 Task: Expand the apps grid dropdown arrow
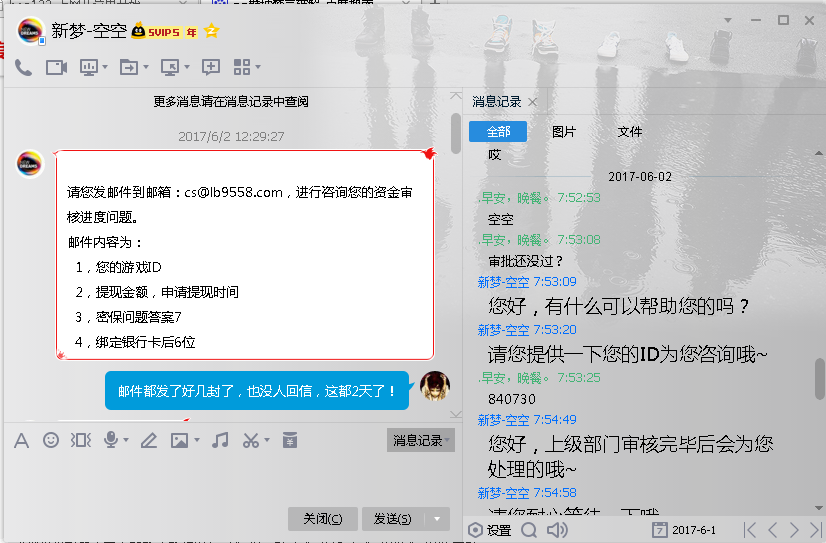[258, 67]
